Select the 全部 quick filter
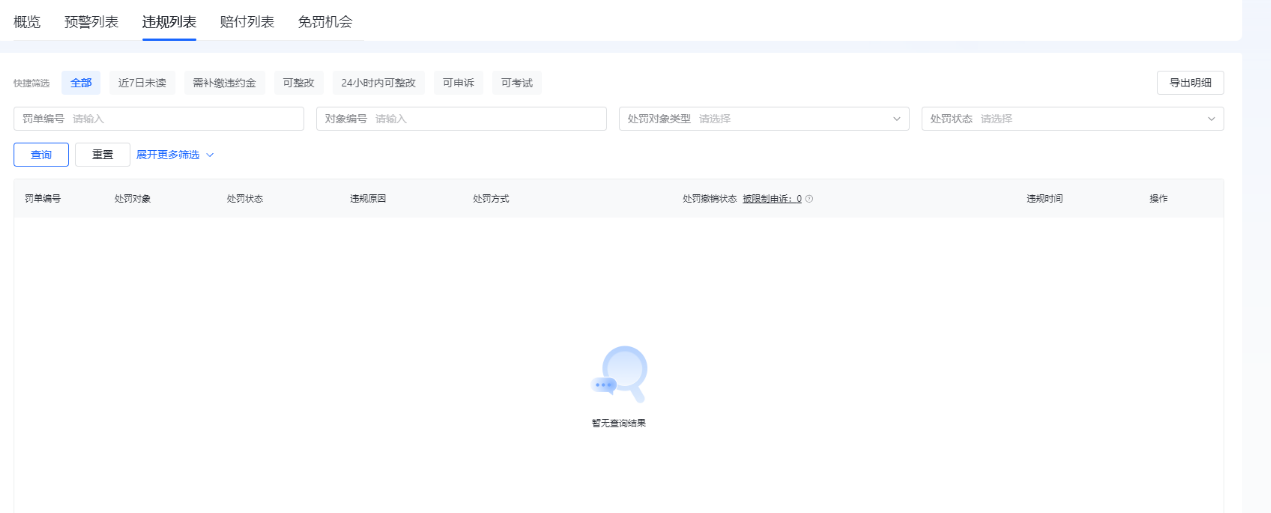Image resolution: width=1271 pixels, height=513 pixels. 81,83
